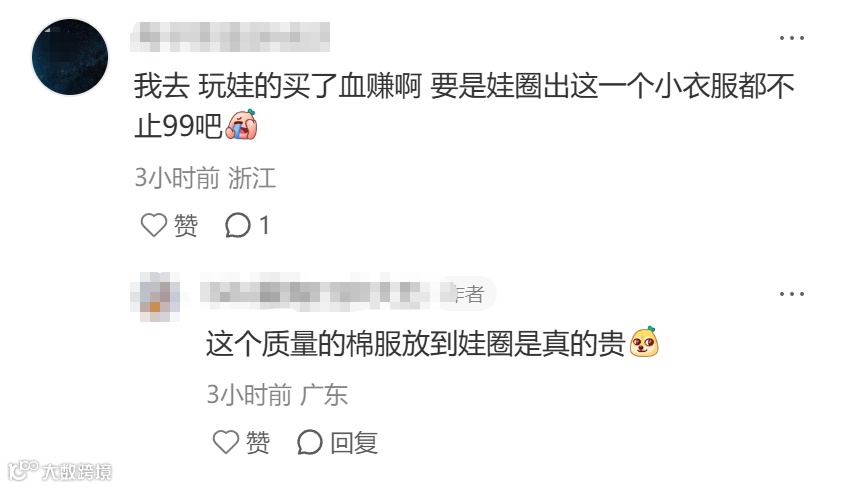The width and height of the screenshot is (856, 488).
Task: Tap the heart icon under the 广东 reply
Action: pos(225,442)
